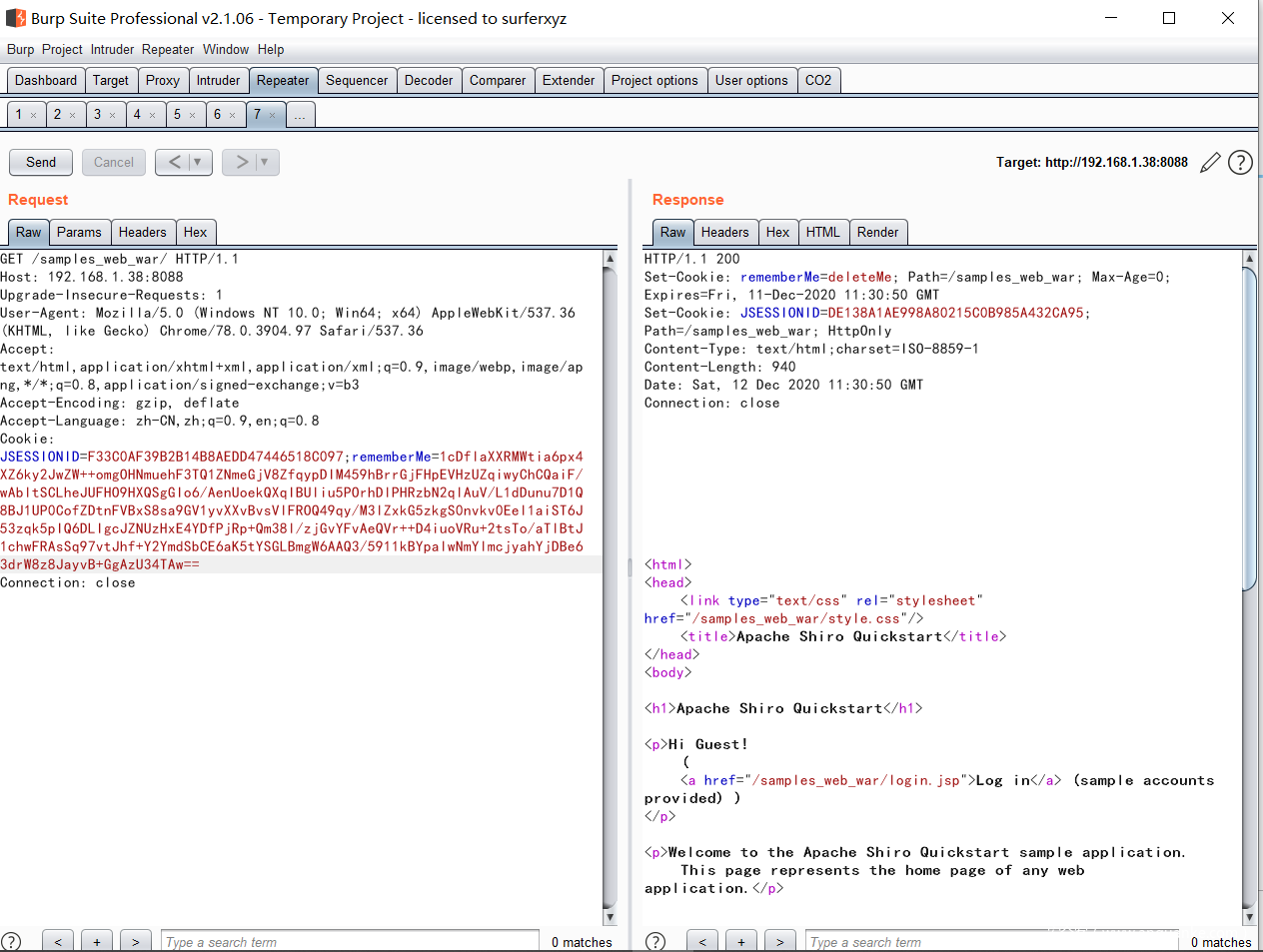
Task: Go to previous match in request search
Action: coord(58,942)
